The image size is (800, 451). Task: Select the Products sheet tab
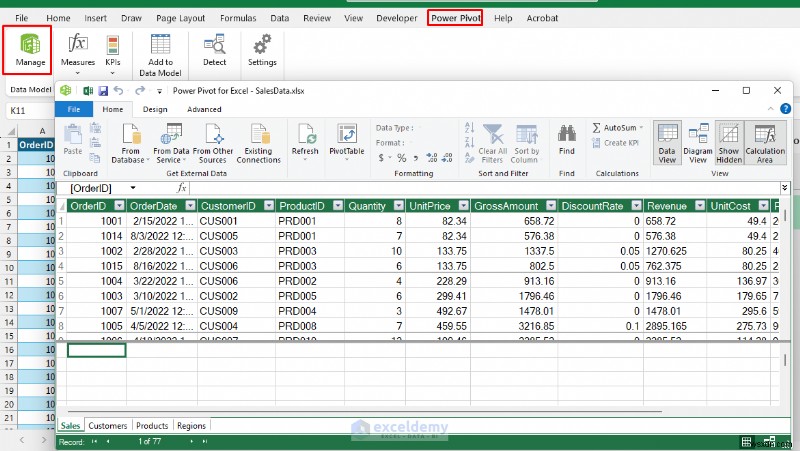(x=152, y=425)
